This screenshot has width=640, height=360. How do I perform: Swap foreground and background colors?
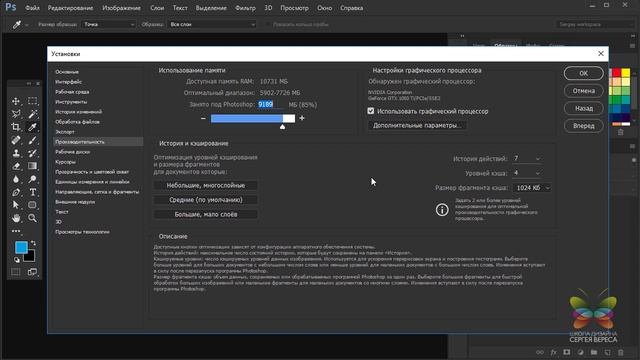click(x=33, y=243)
